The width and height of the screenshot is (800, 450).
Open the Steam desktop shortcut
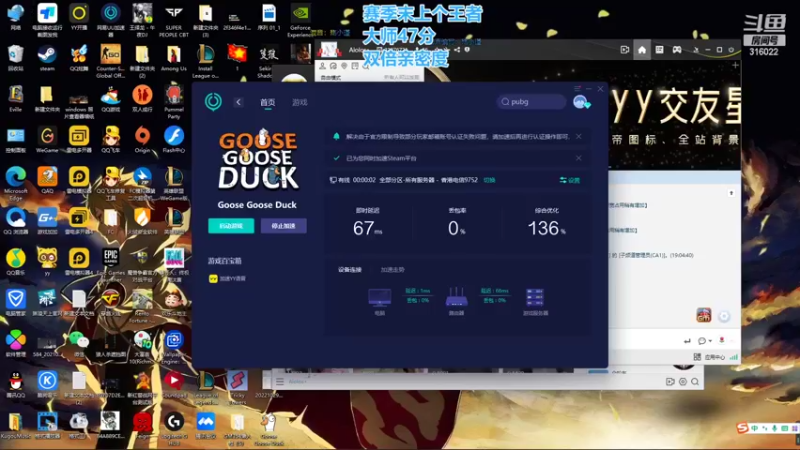pos(47,58)
